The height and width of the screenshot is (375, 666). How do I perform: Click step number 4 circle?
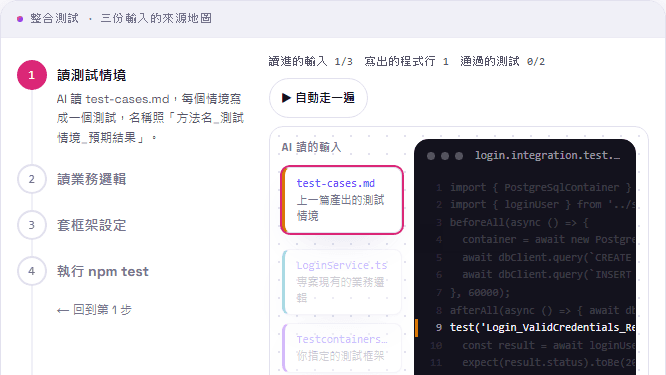pyautogui.click(x=32, y=271)
